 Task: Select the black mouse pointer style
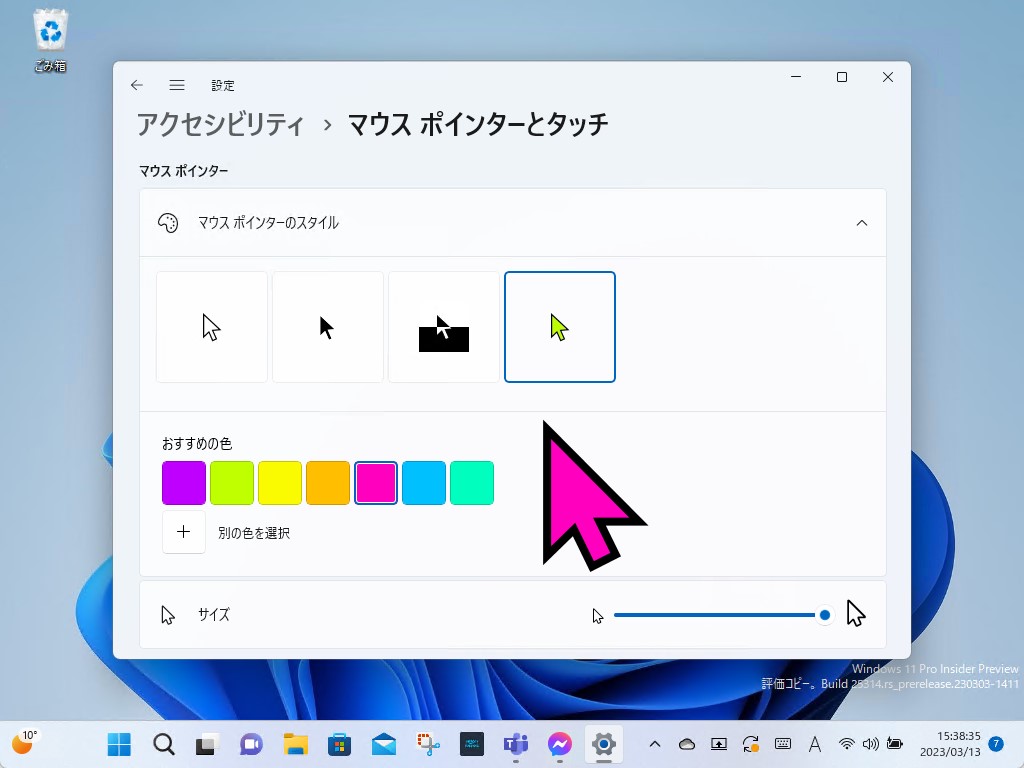click(327, 326)
